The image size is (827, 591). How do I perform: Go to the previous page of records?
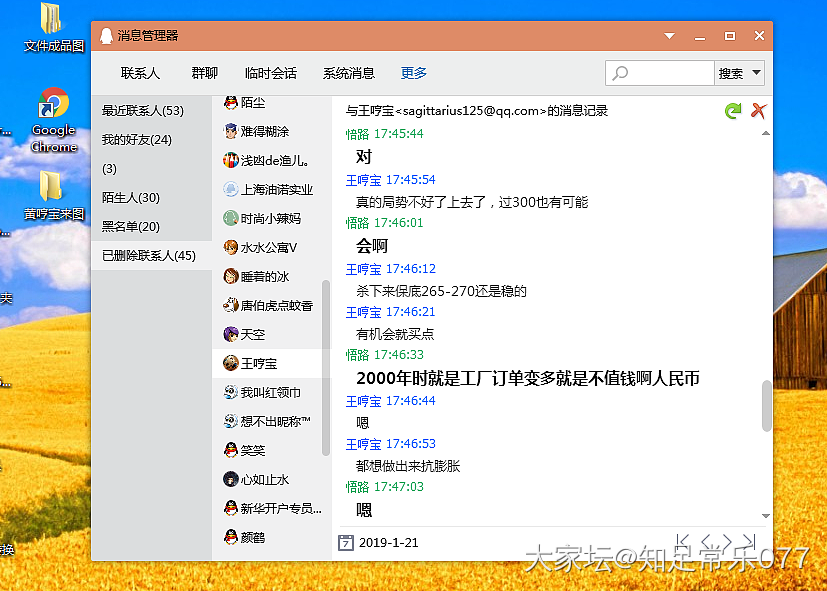(x=708, y=542)
